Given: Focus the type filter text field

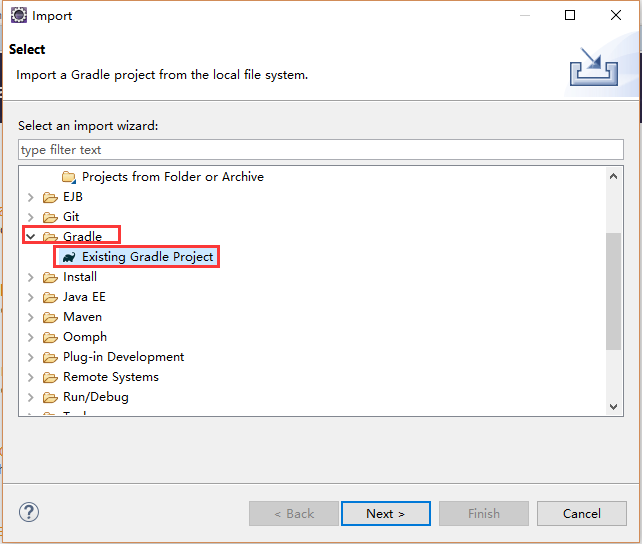Looking at the screenshot, I should [320, 150].
